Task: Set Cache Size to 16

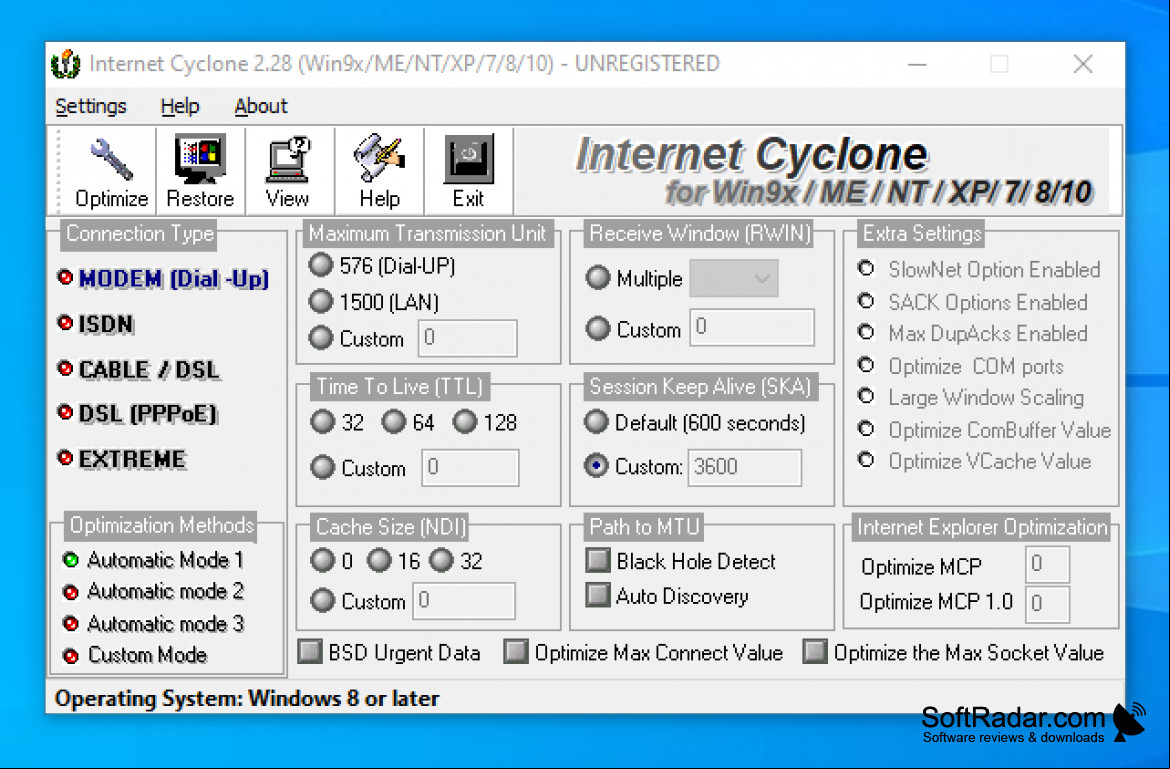Action: pos(394,560)
